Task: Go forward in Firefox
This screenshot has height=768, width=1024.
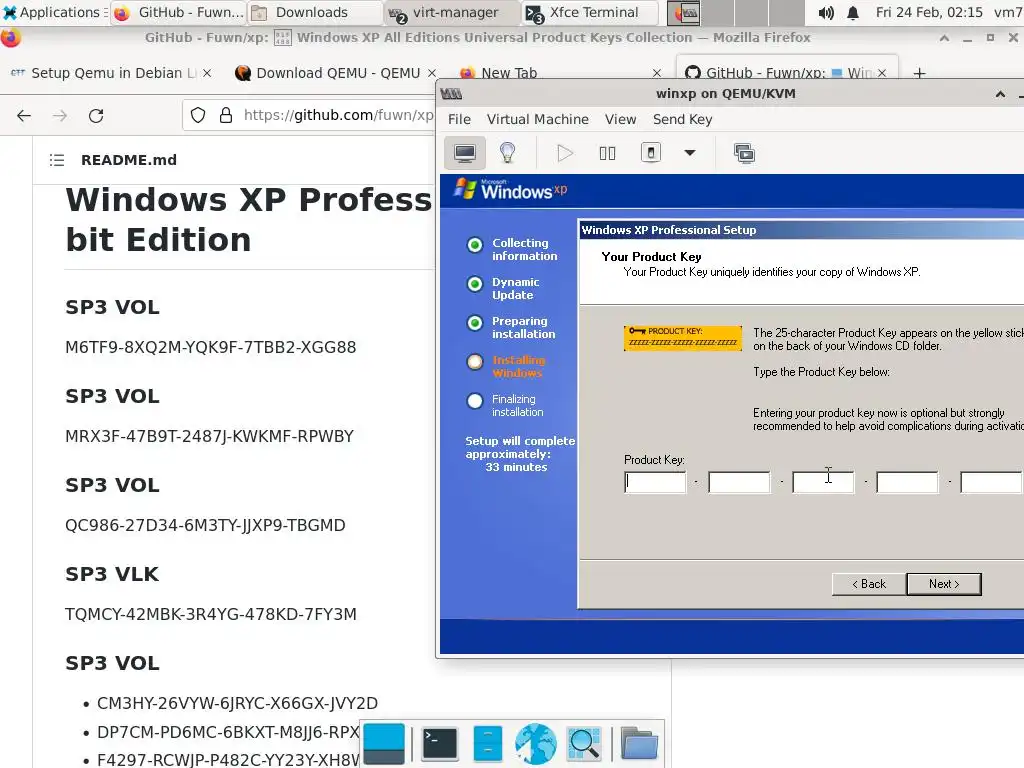Action: coord(60,116)
